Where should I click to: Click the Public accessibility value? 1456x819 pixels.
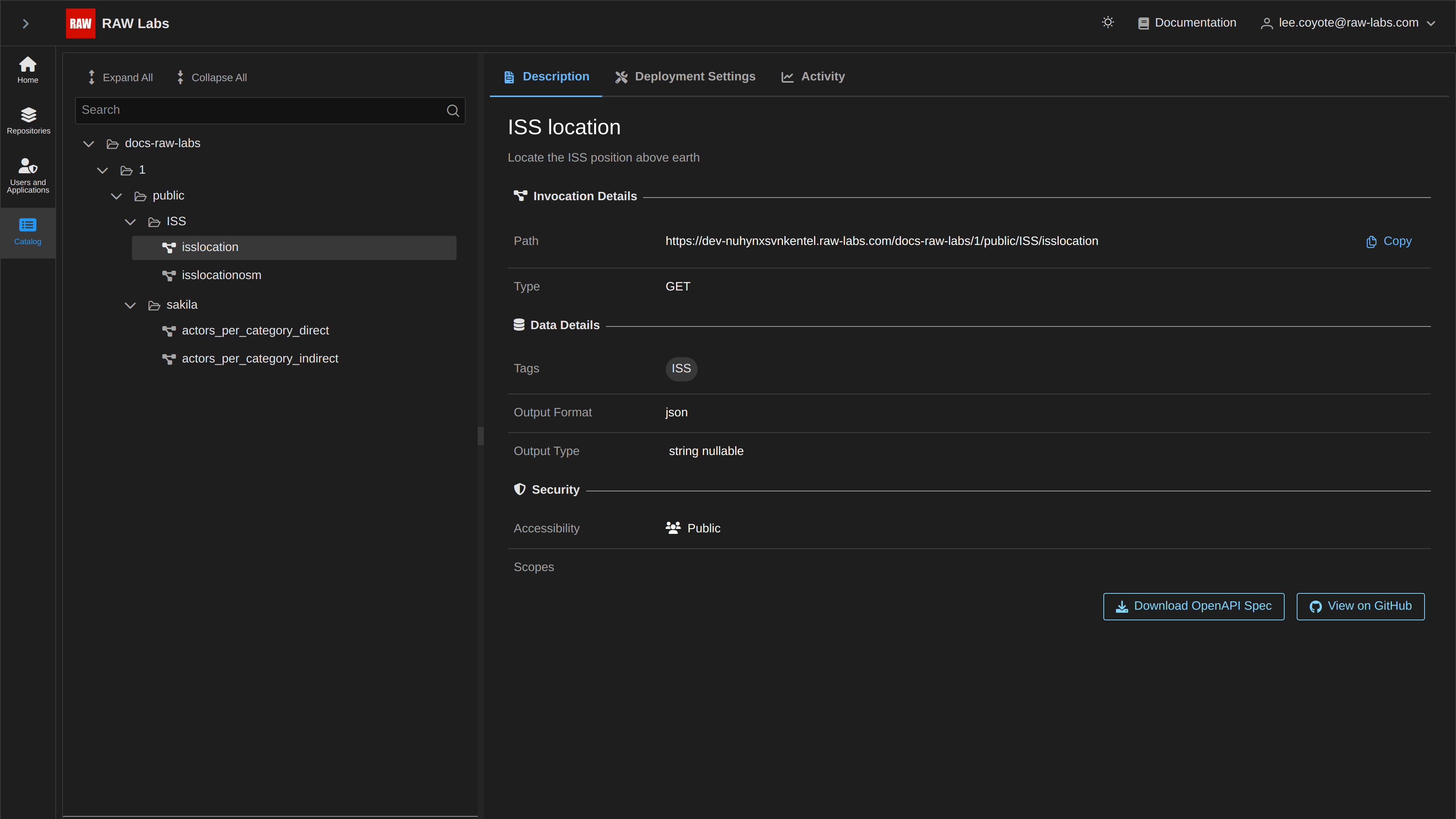pos(693,529)
